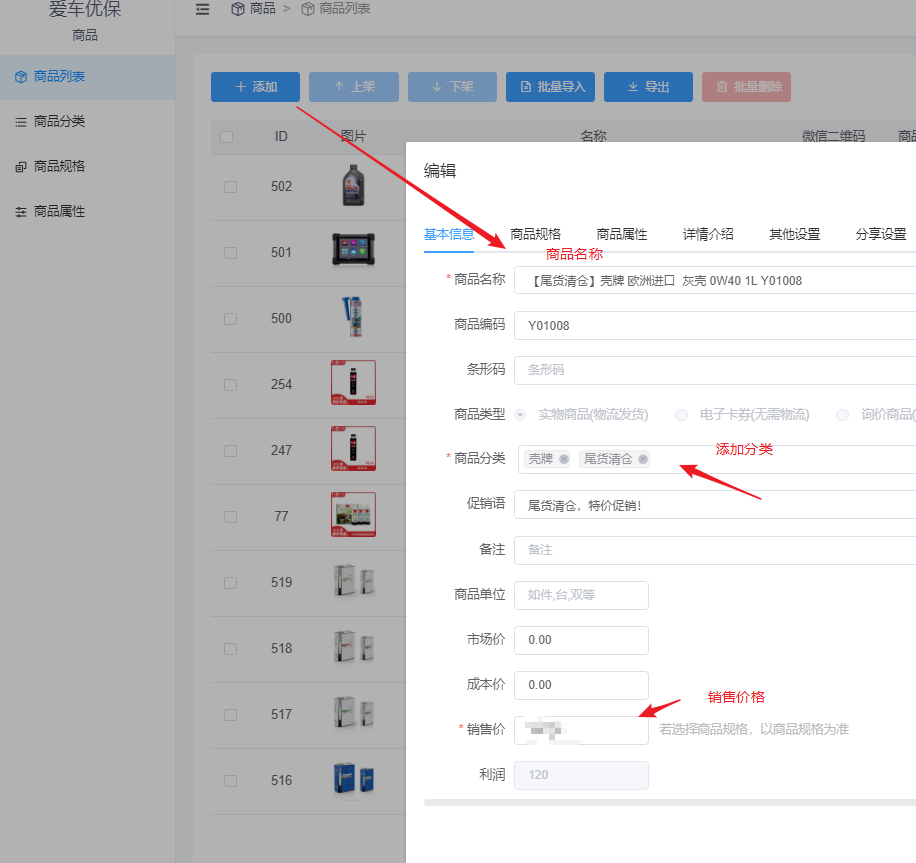This screenshot has height=863, width=916.
Task: Click the 批量删除 button
Action: tap(746, 87)
